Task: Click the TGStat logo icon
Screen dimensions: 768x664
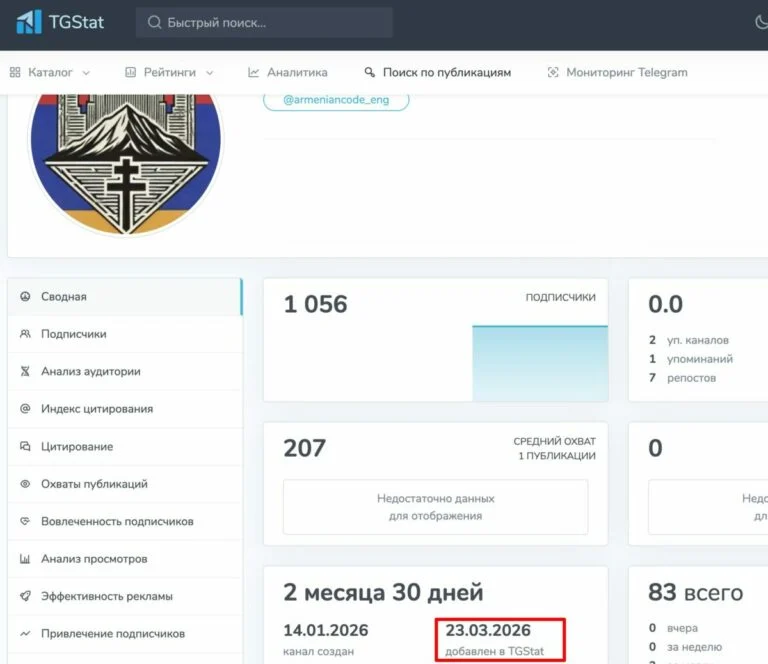Action: 28,21
